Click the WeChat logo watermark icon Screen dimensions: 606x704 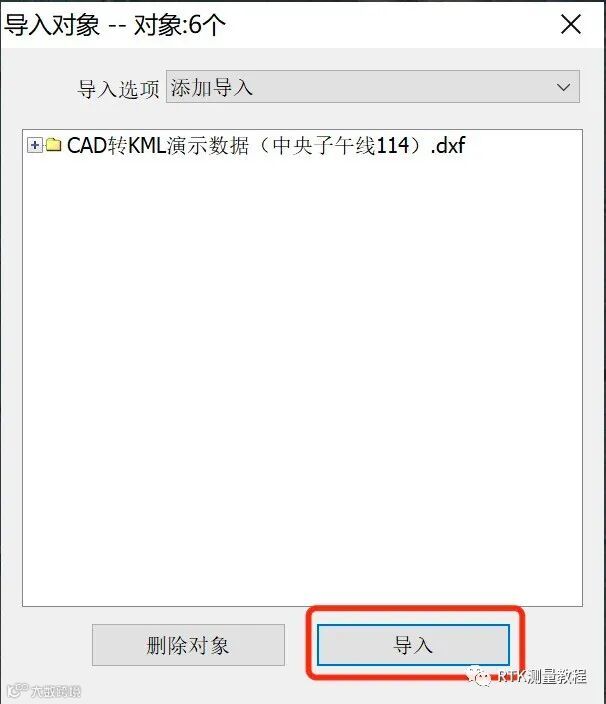click(479, 676)
